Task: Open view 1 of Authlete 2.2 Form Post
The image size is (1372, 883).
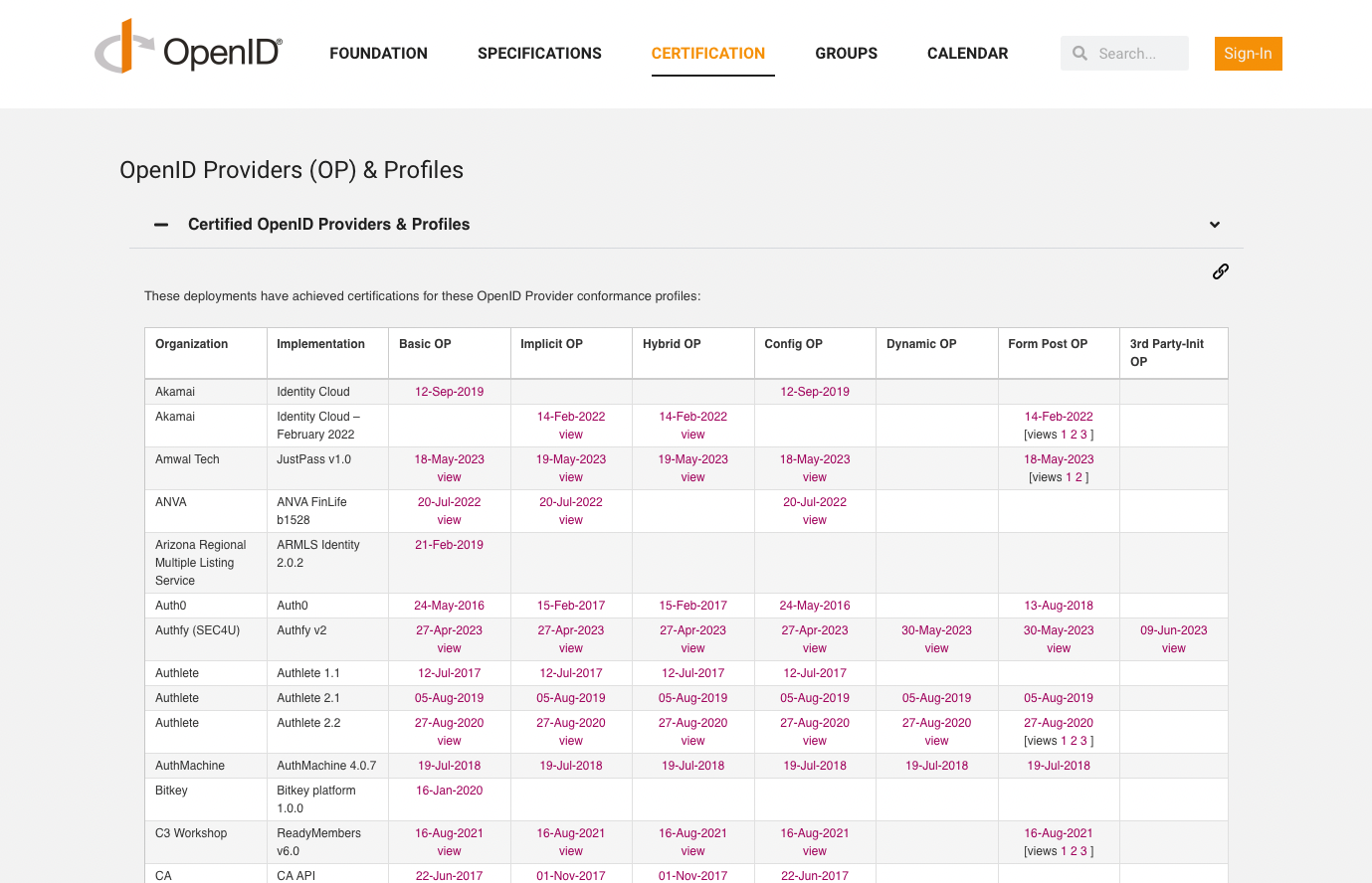Action: [1064, 741]
